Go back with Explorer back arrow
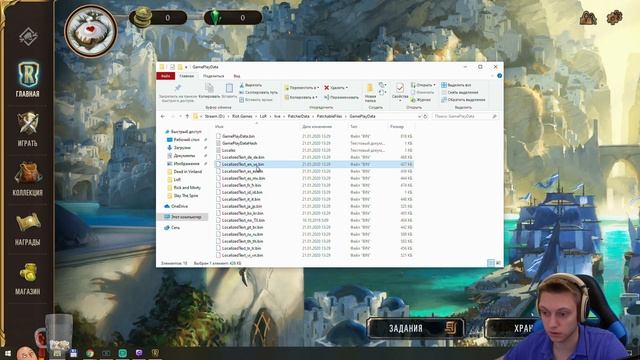The width and height of the screenshot is (640, 360). [163, 116]
